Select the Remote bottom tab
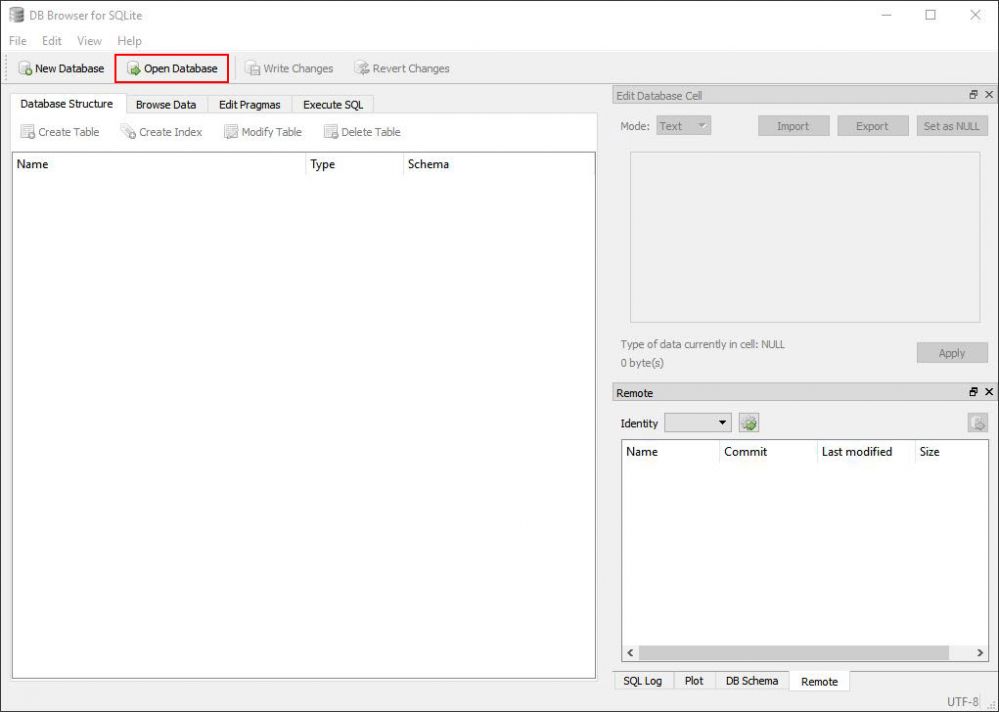The height and width of the screenshot is (712, 999). pos(819,681)
